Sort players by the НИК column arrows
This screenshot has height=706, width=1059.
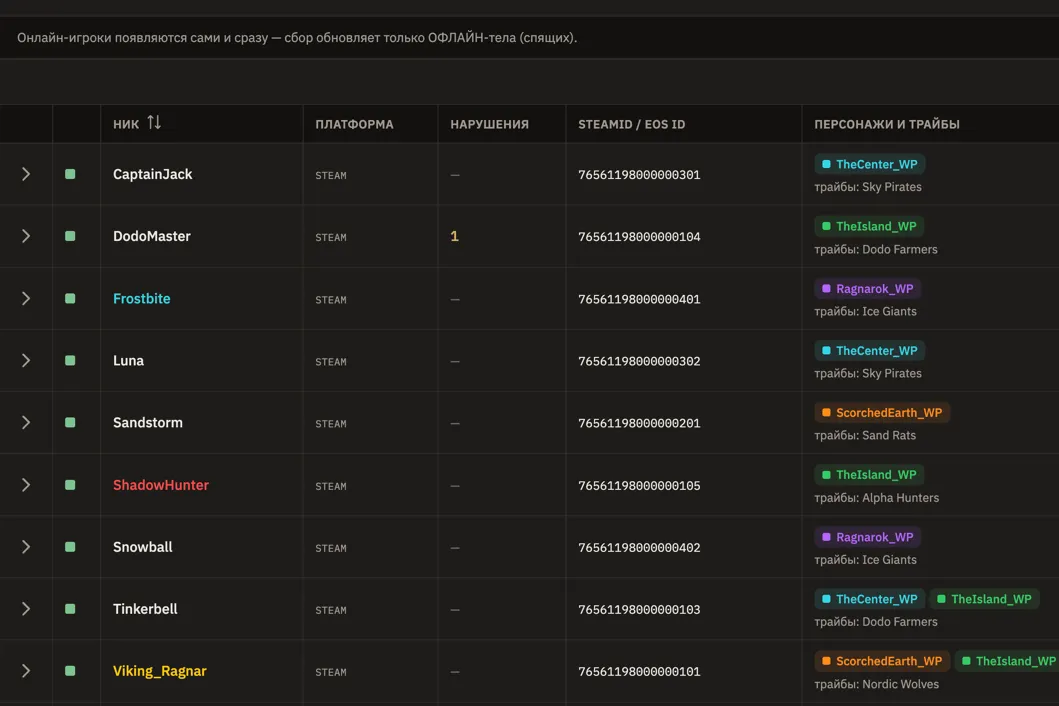[154, 122]
